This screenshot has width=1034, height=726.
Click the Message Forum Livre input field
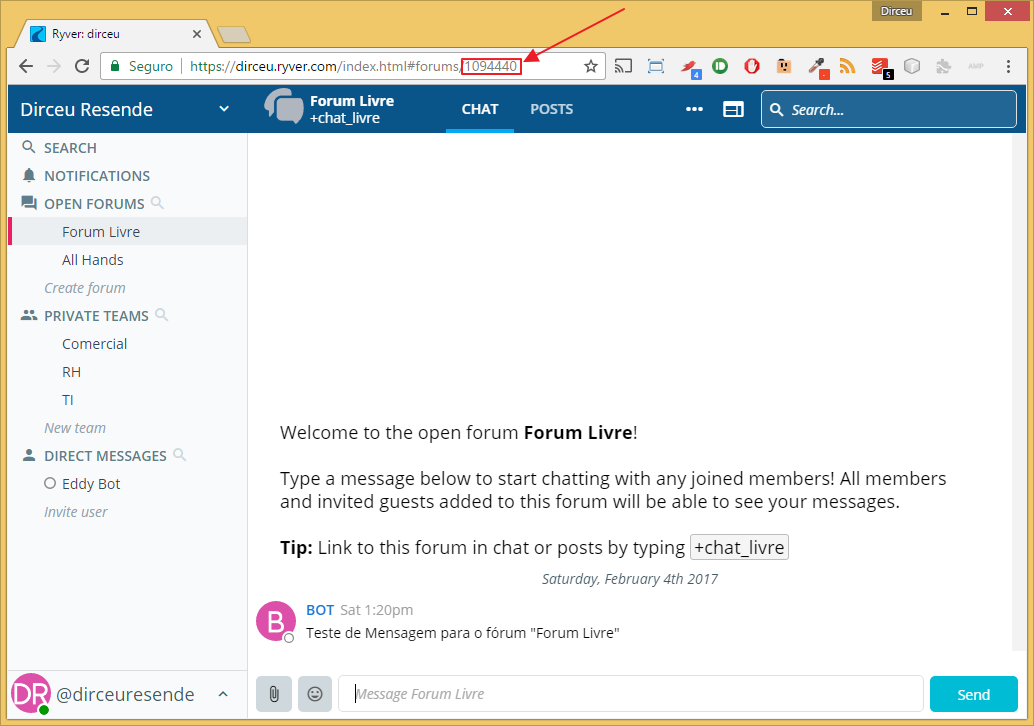(x=630, y=694)
